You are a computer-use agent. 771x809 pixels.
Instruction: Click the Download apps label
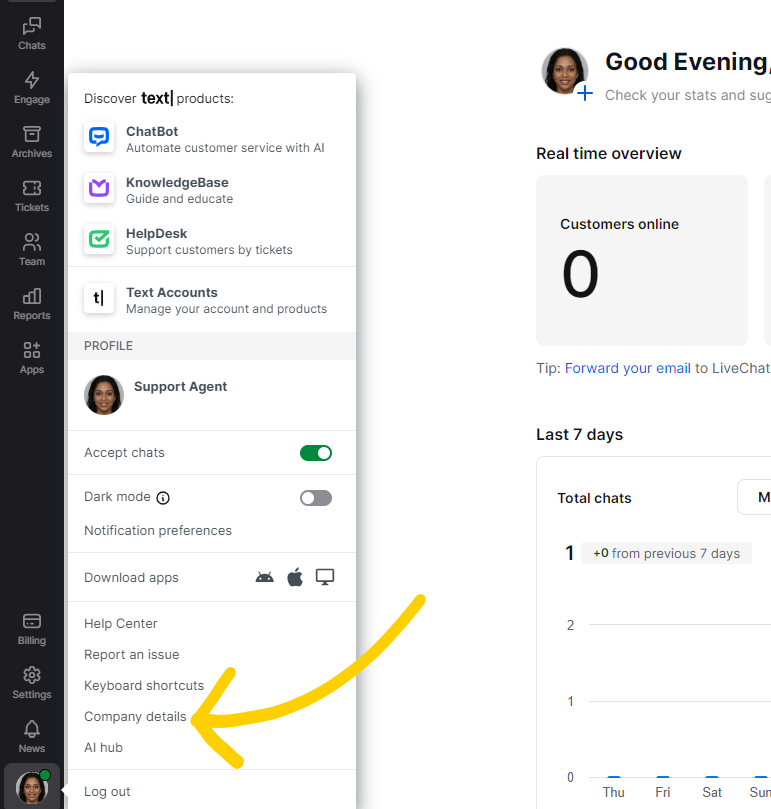(x=131, y=577)
